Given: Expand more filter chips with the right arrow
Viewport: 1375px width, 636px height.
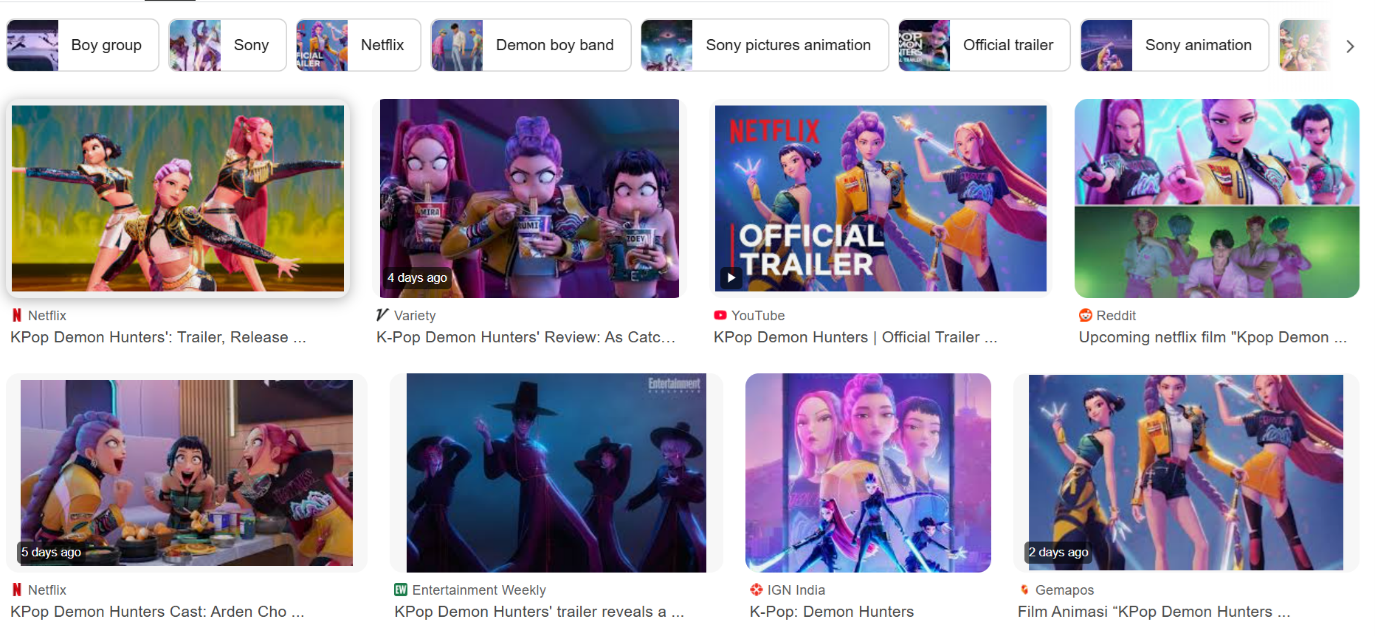Looking at the screenshot, I should (1350, 45).
